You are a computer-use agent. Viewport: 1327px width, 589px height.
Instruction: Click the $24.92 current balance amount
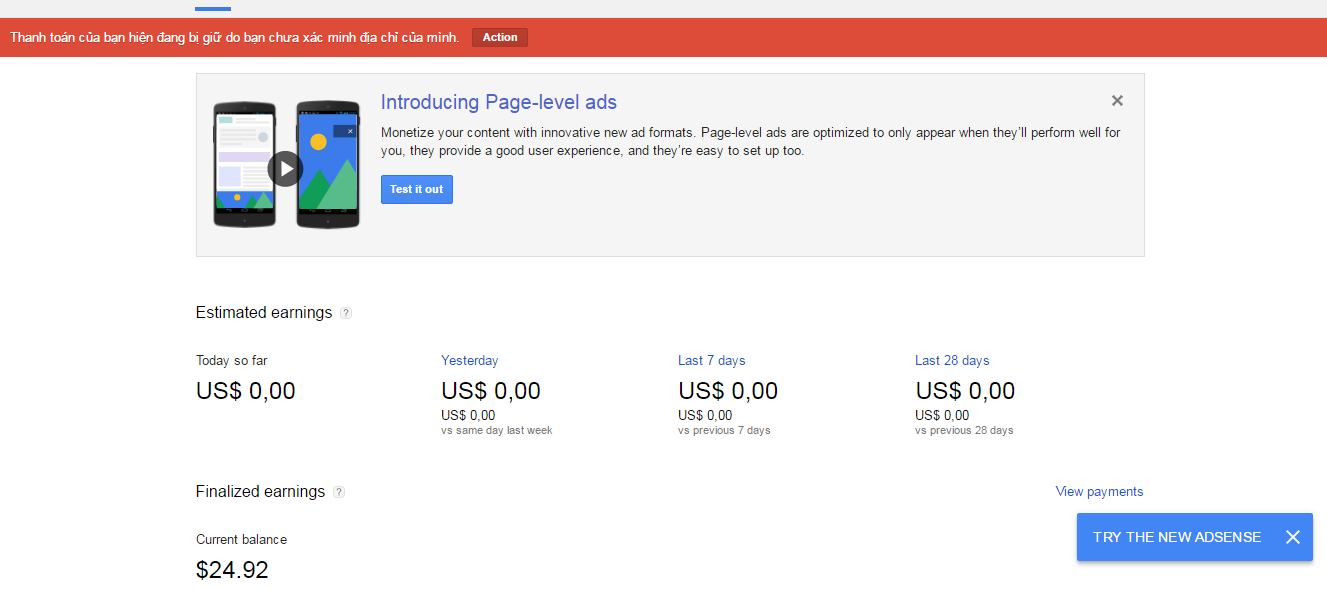(x=232, y=570)
